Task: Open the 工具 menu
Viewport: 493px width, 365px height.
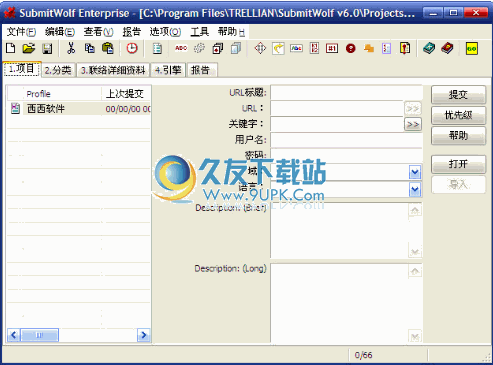Action: (200, 32)
